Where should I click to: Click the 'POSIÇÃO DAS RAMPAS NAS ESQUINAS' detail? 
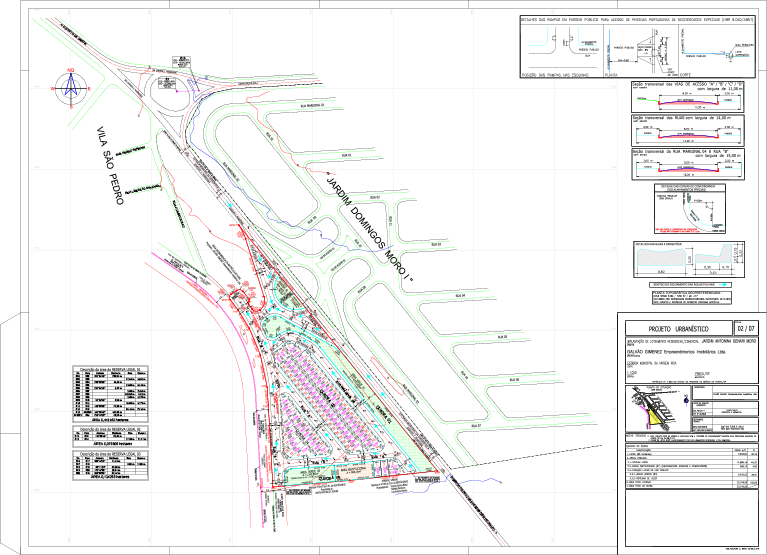coord(562,51)
